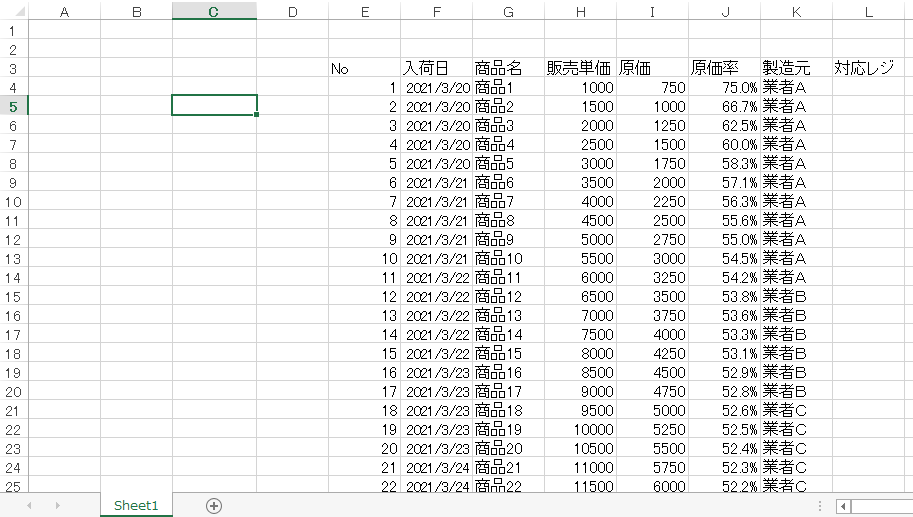This screenshot has height=517, width=913.
Task: Click the horizontal scrollbar track
Action: [x=882, y=506]
